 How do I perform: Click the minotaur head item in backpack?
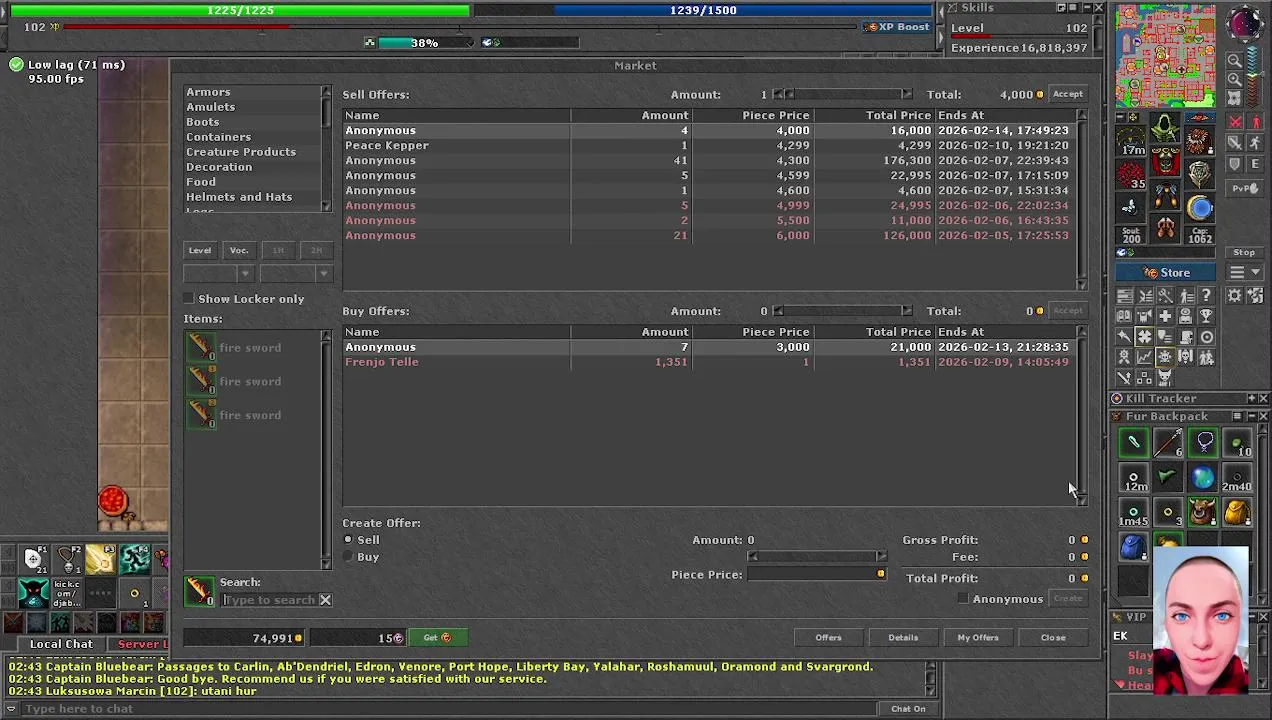click(x=1203, y=513)
